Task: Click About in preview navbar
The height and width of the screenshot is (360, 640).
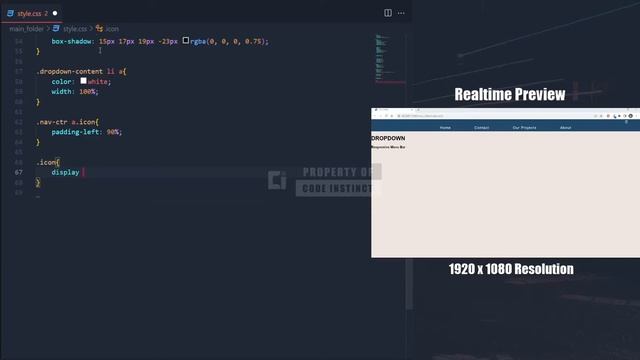Action: click(565, 128)
